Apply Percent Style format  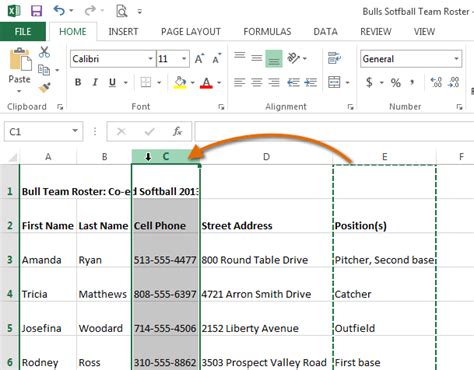[x=396, y=82]
